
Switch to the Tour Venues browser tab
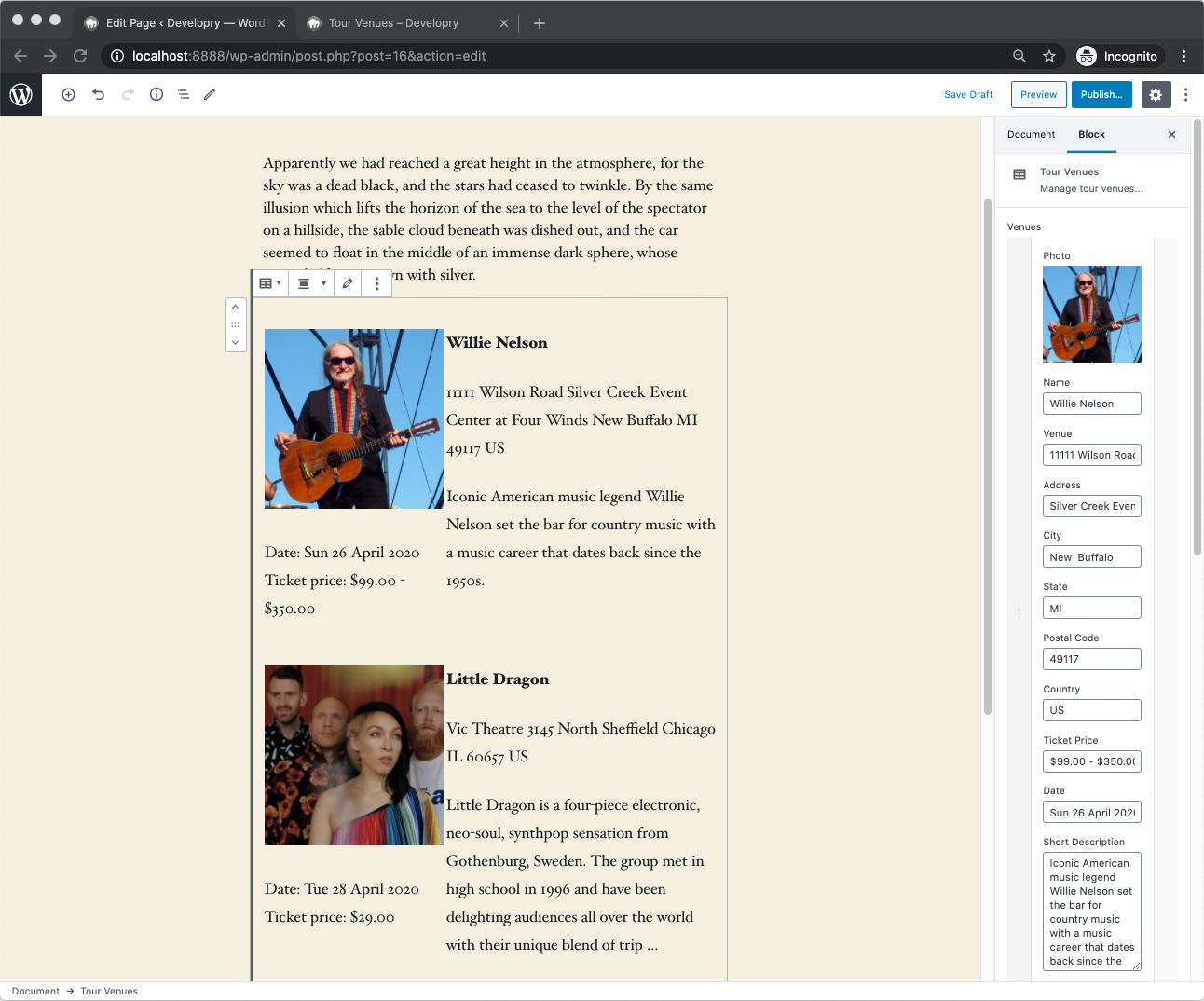point(393,23)
